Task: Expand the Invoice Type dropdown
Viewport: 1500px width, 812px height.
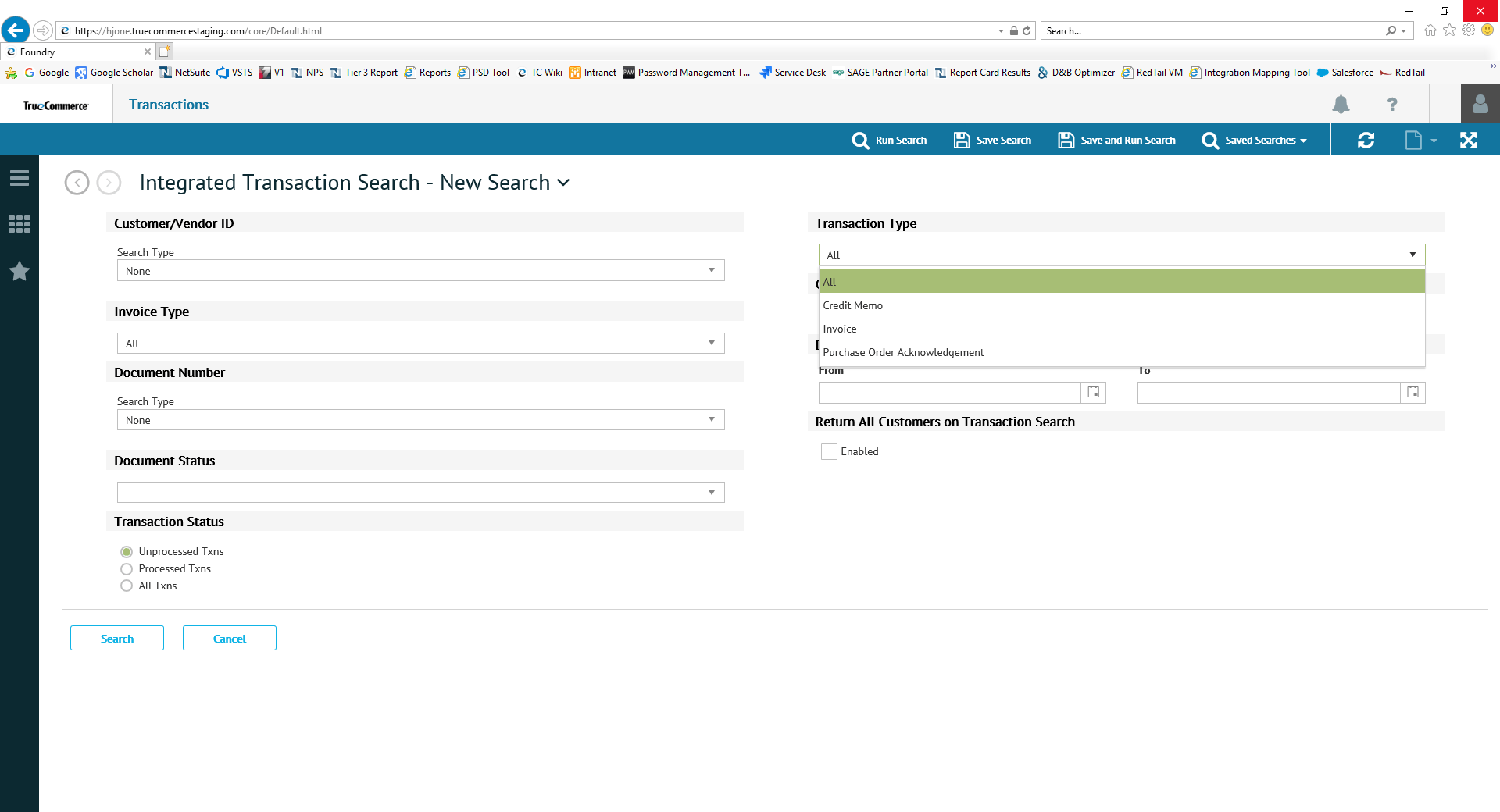Action: (420, 344)
